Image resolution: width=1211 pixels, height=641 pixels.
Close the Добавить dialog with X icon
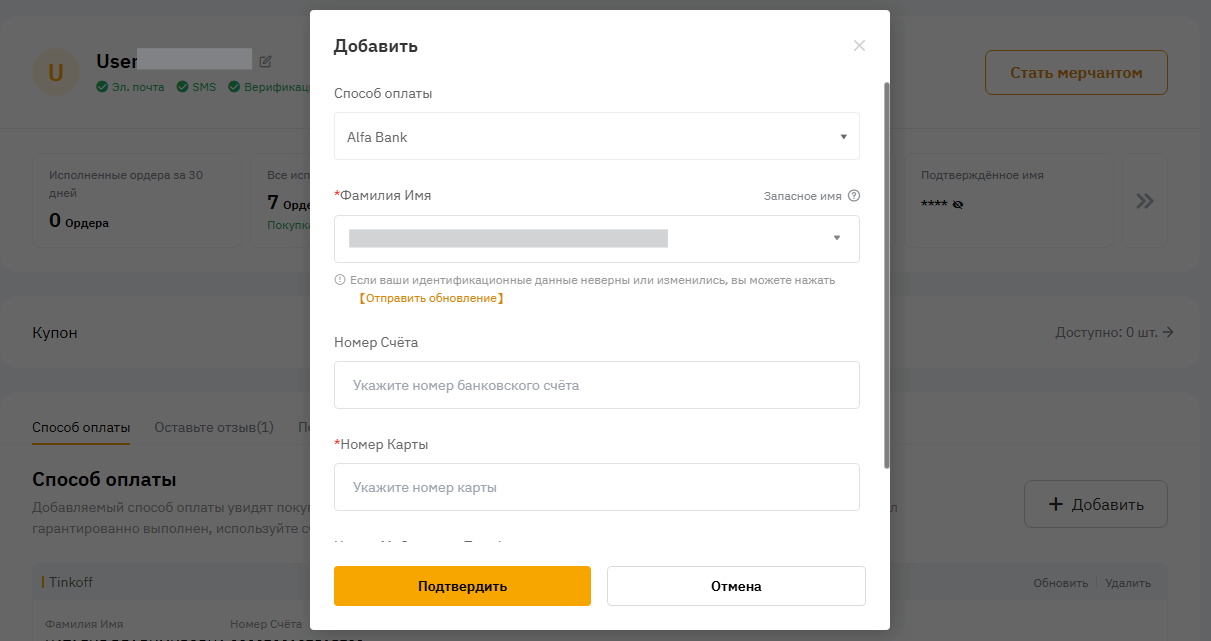[859, 46]
